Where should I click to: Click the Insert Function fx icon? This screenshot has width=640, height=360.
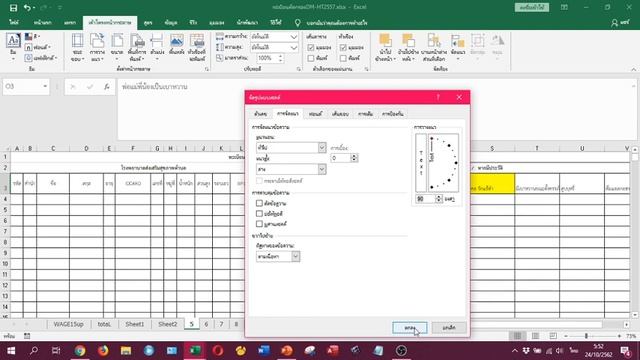107,87
